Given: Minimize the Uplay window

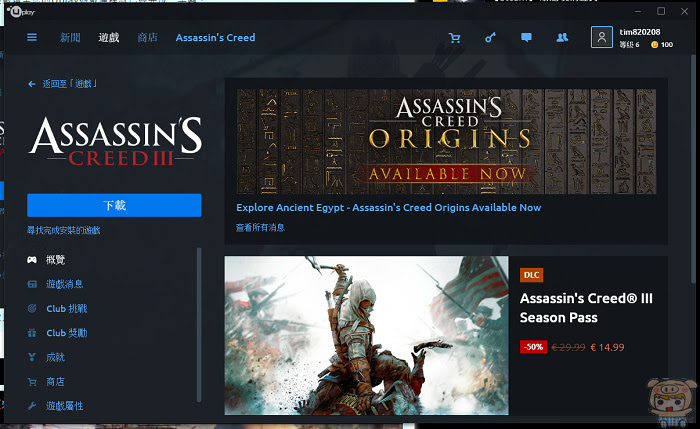Looking at the screenshot, I should point(638,11).
